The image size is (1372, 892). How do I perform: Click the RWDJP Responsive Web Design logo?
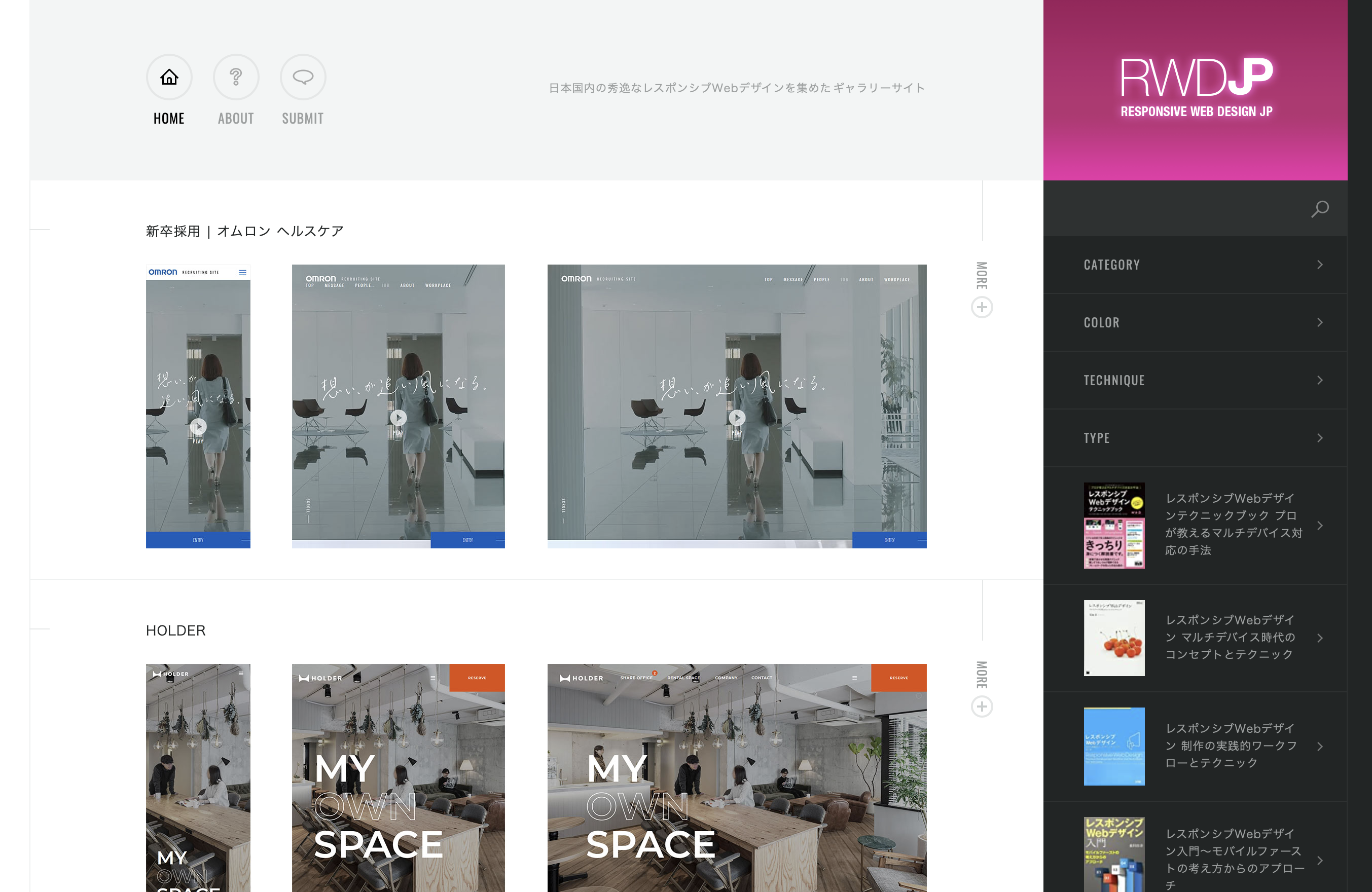(1196, 88)
